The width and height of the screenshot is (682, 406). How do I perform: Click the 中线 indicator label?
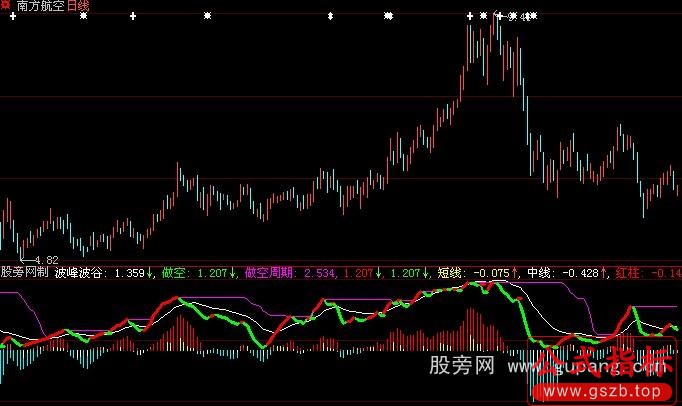point(539,271)
